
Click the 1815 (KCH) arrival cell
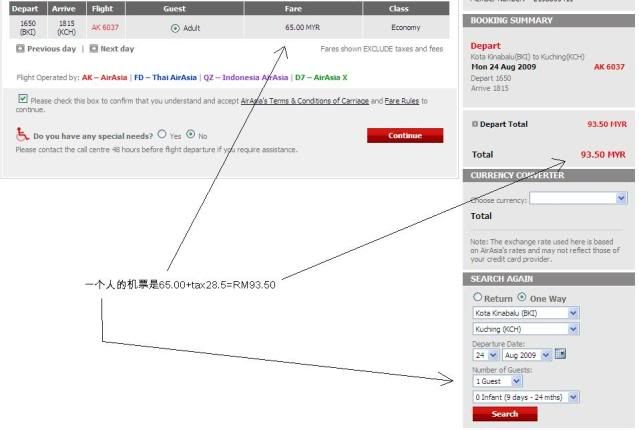click(x=66, y=27)
